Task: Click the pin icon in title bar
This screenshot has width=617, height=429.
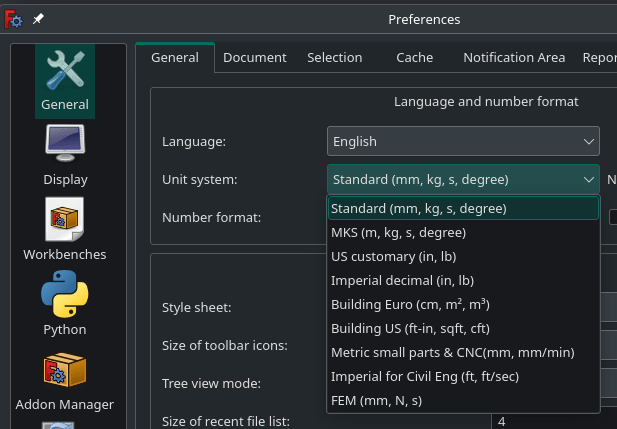Action: (38, 18)
